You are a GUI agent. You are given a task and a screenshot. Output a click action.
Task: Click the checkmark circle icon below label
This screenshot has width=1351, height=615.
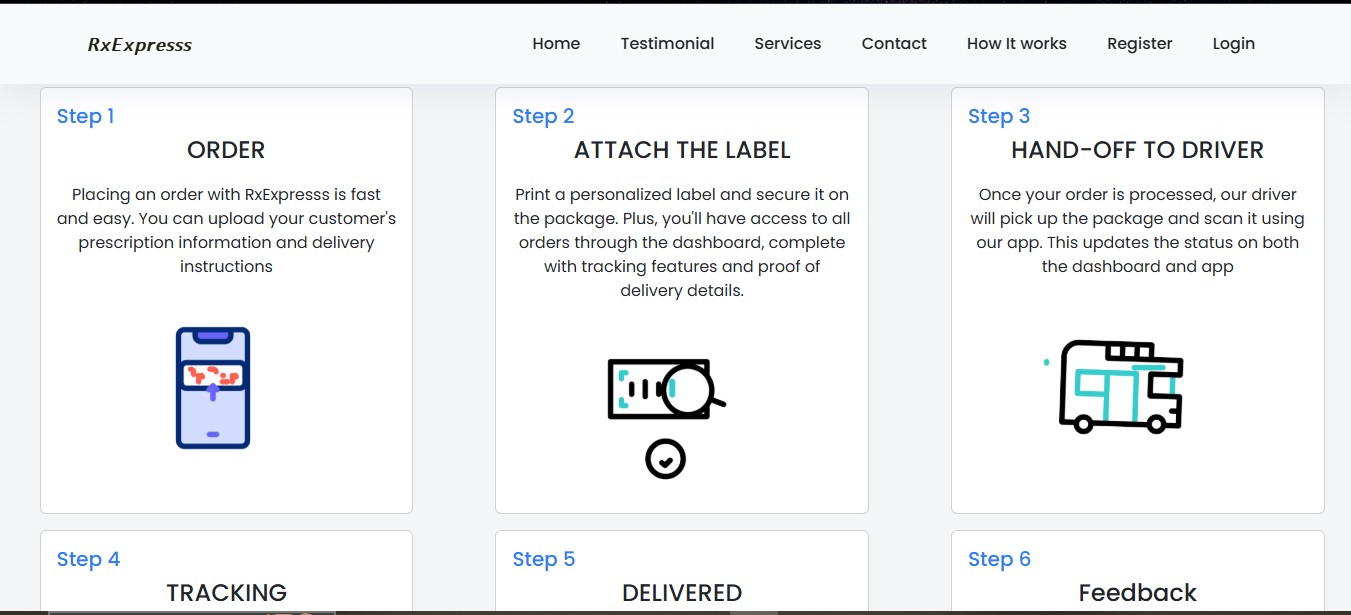coord(666,459)
